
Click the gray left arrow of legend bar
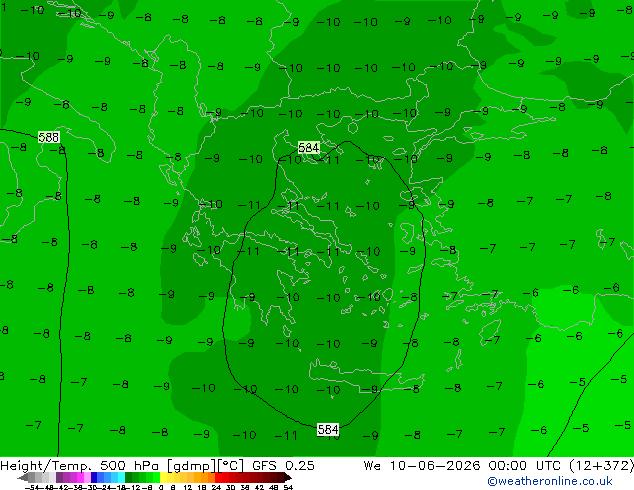pyautogui.click(x=22, y=477)
